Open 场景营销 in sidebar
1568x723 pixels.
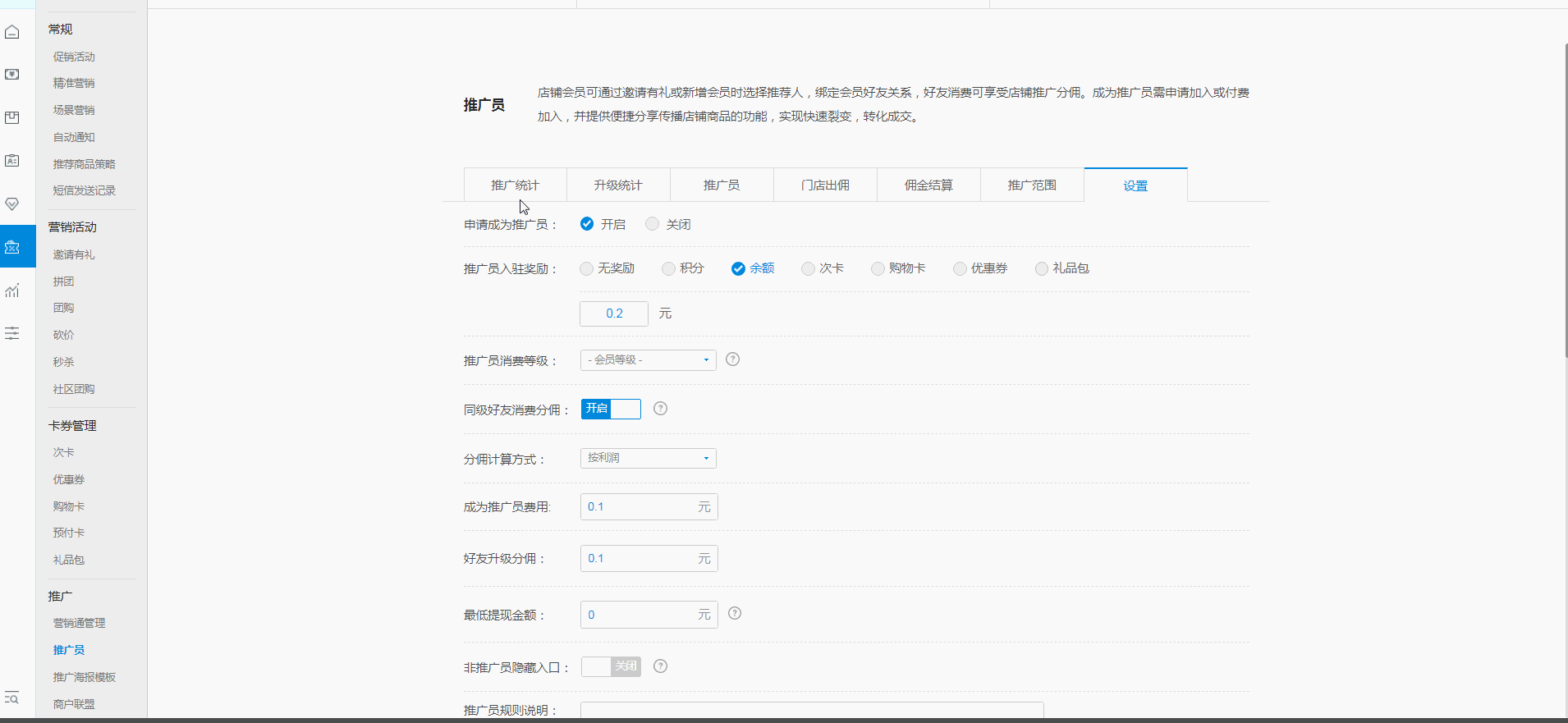(x=74, y=110)
